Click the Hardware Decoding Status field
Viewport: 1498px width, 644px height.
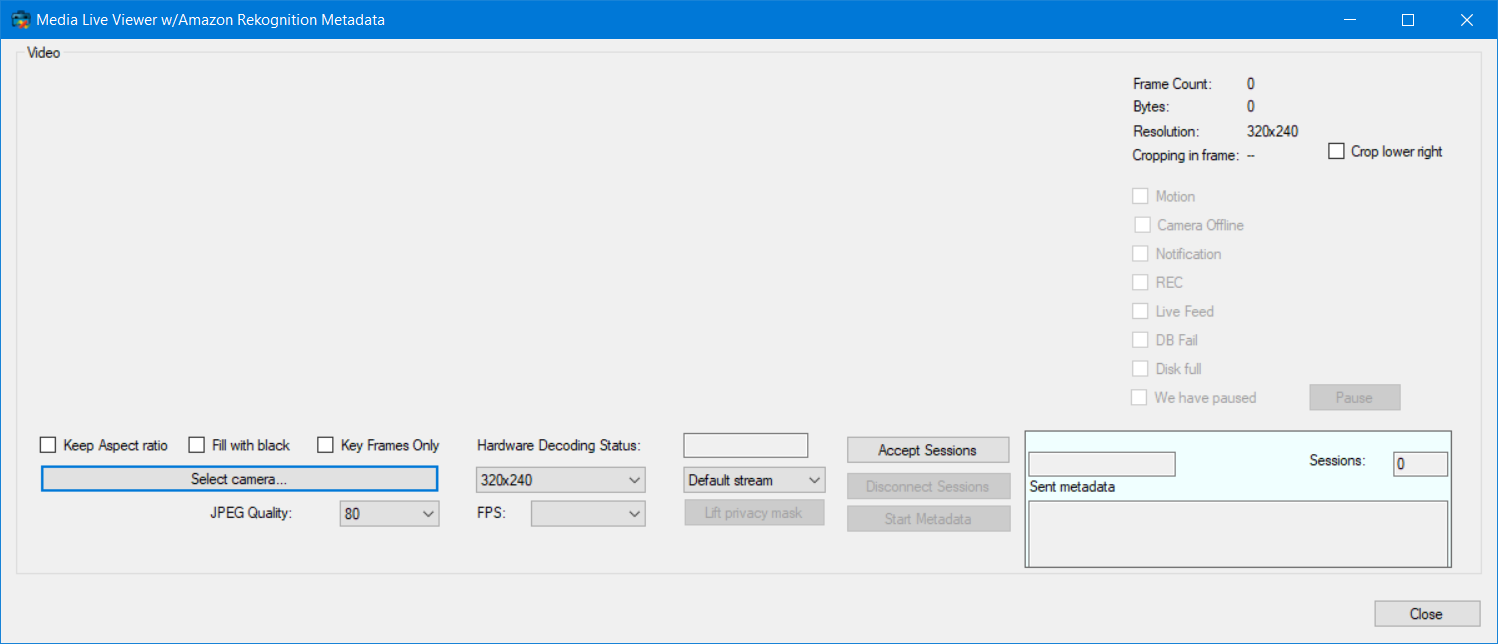click(x=745, y=445)
